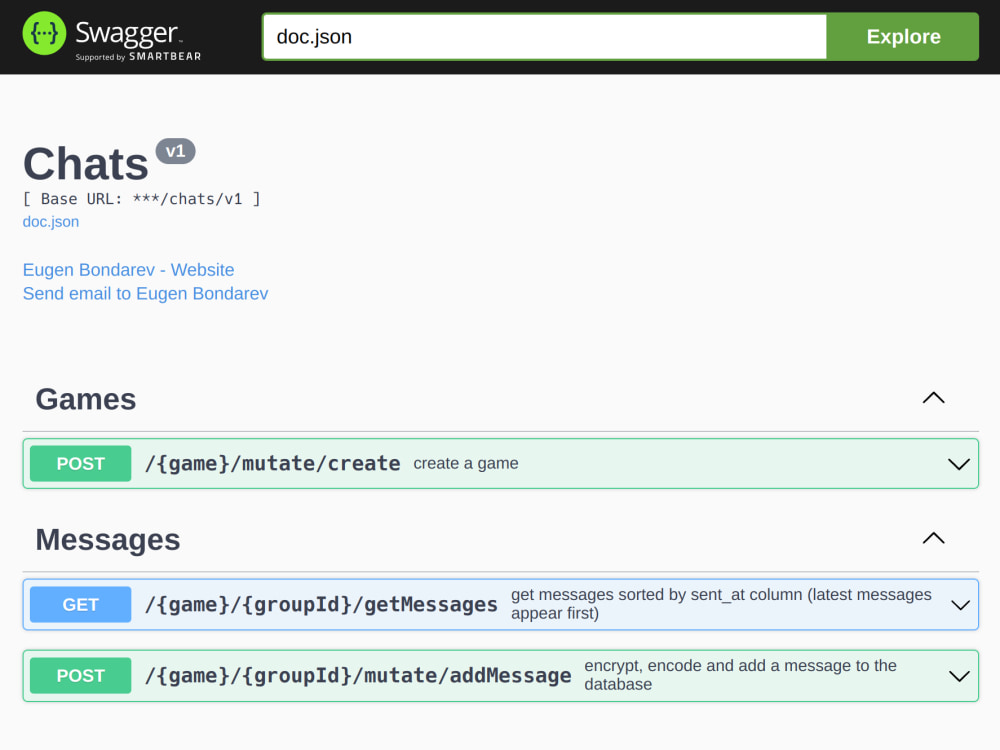
Task: Collapse the Messages section
Action: (x=933, y=538)
